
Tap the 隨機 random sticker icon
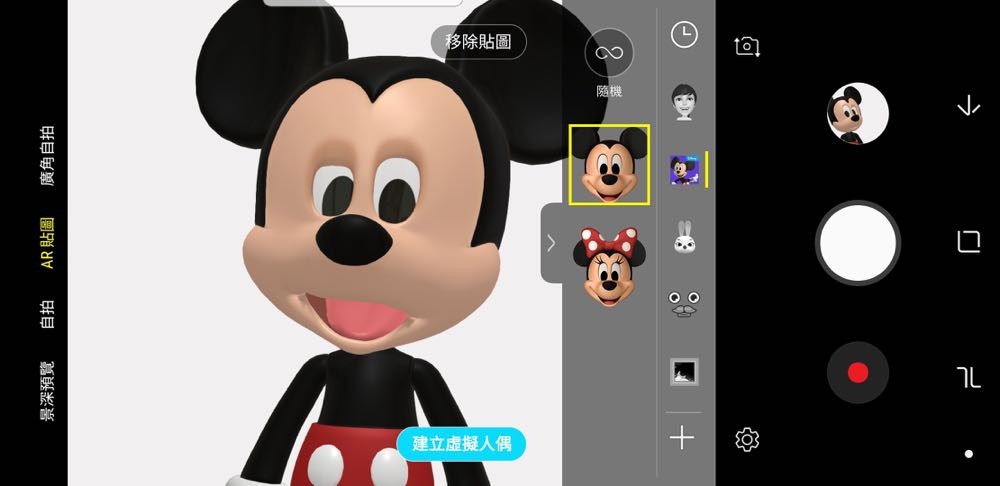click(609, 55)
